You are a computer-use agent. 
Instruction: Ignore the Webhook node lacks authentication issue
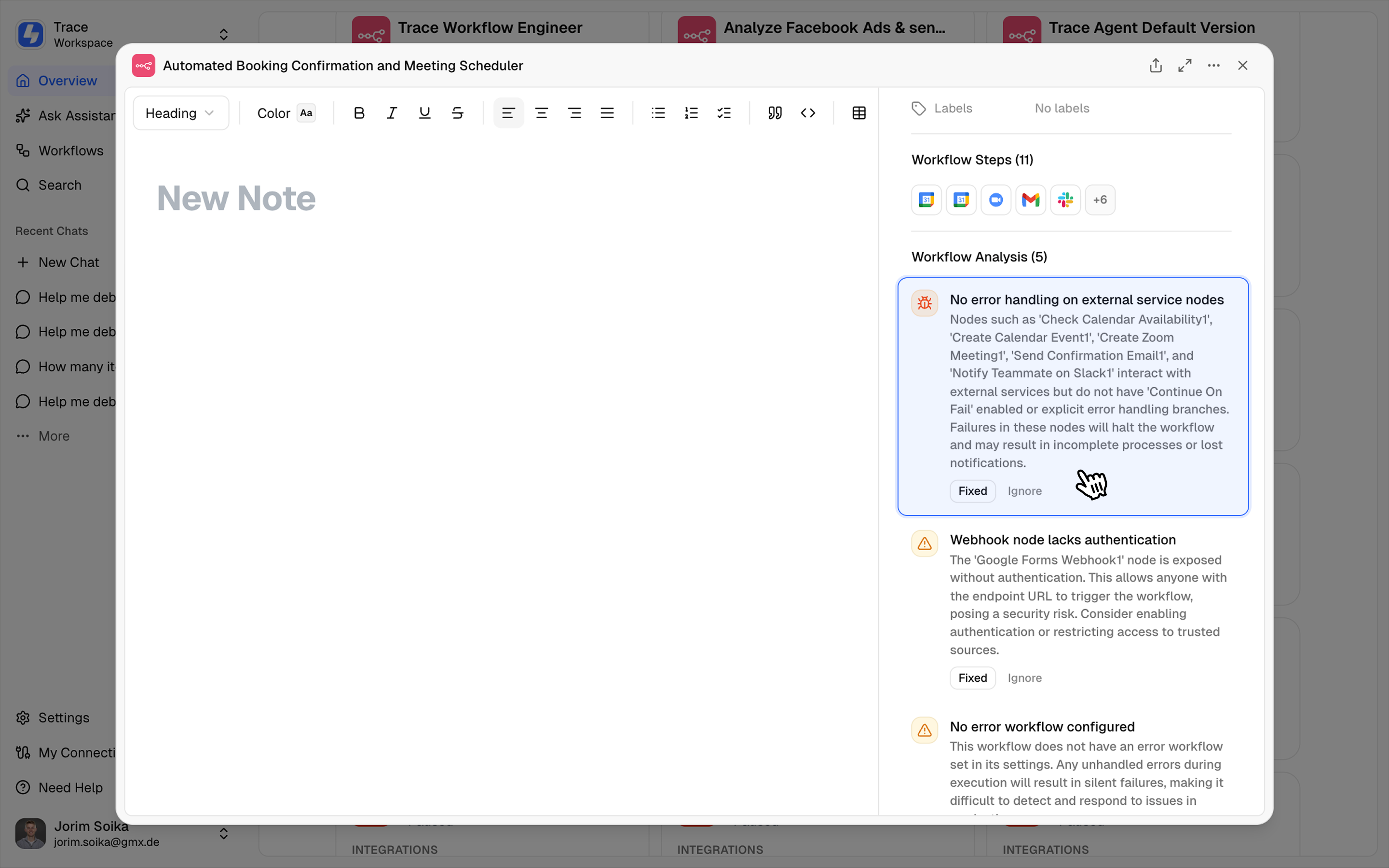tap(1024, 678)
